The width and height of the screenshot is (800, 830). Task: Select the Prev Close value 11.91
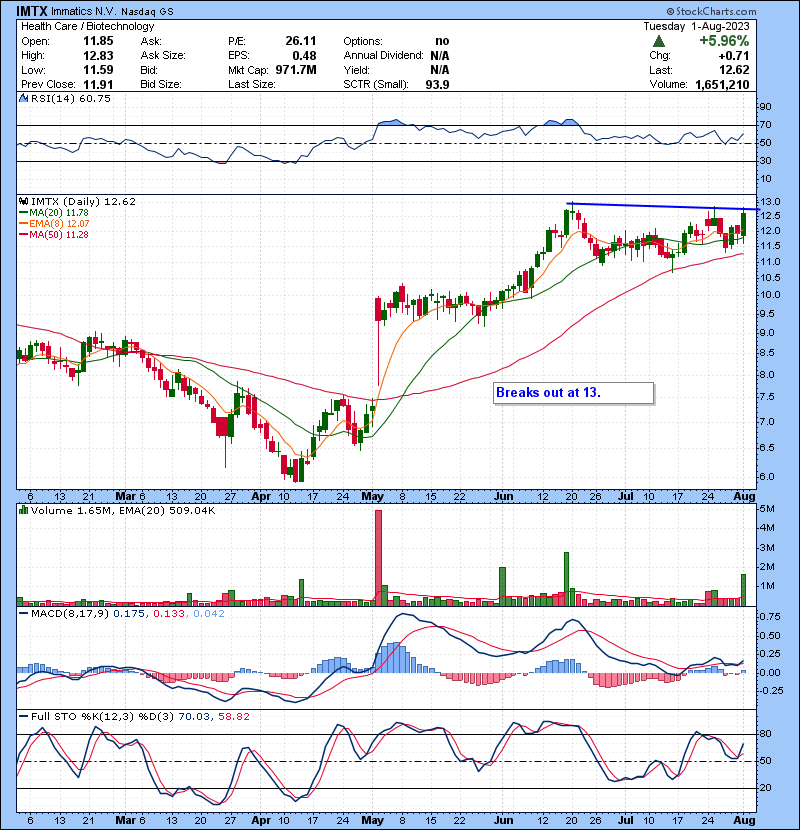(98, 84)
